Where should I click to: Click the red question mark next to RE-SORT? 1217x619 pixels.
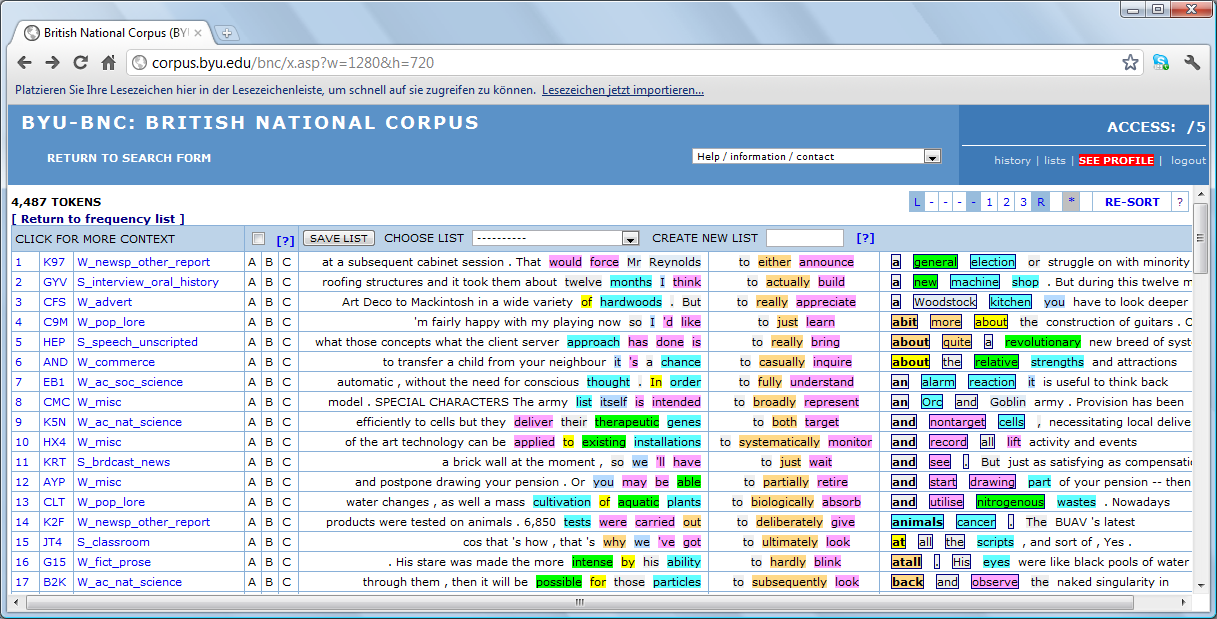pos(1179,202)
